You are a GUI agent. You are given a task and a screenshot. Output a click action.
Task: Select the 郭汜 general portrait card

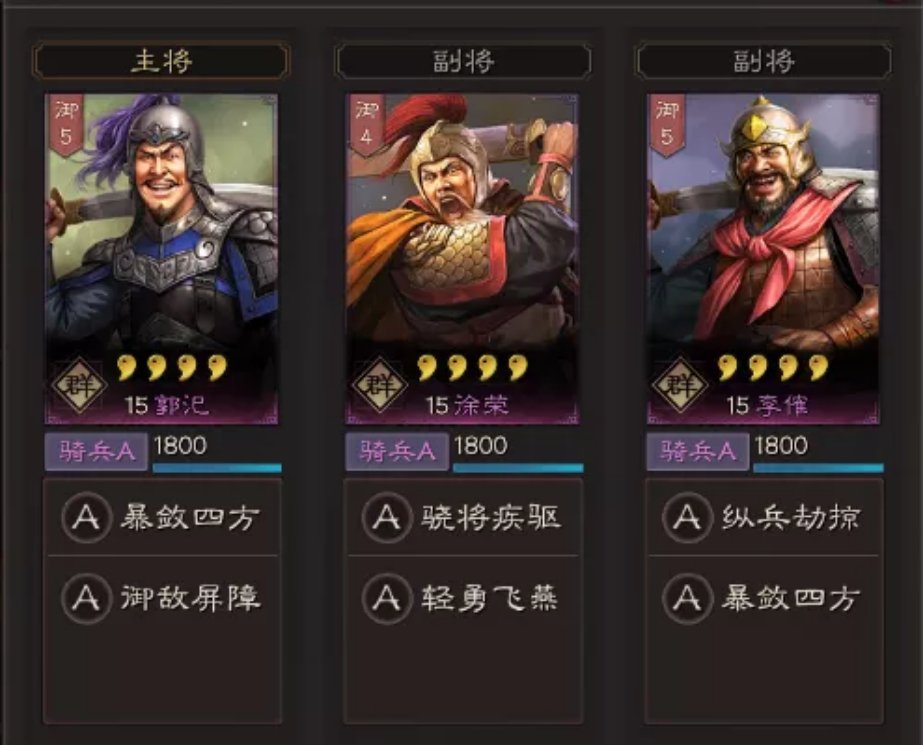pyautogui.click(x=161, y=258)
